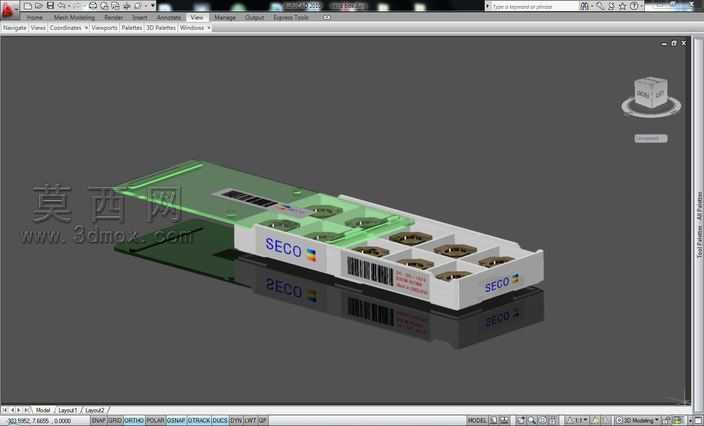
Task: Open the Insert ribbon tab
Action: point(140,18)
